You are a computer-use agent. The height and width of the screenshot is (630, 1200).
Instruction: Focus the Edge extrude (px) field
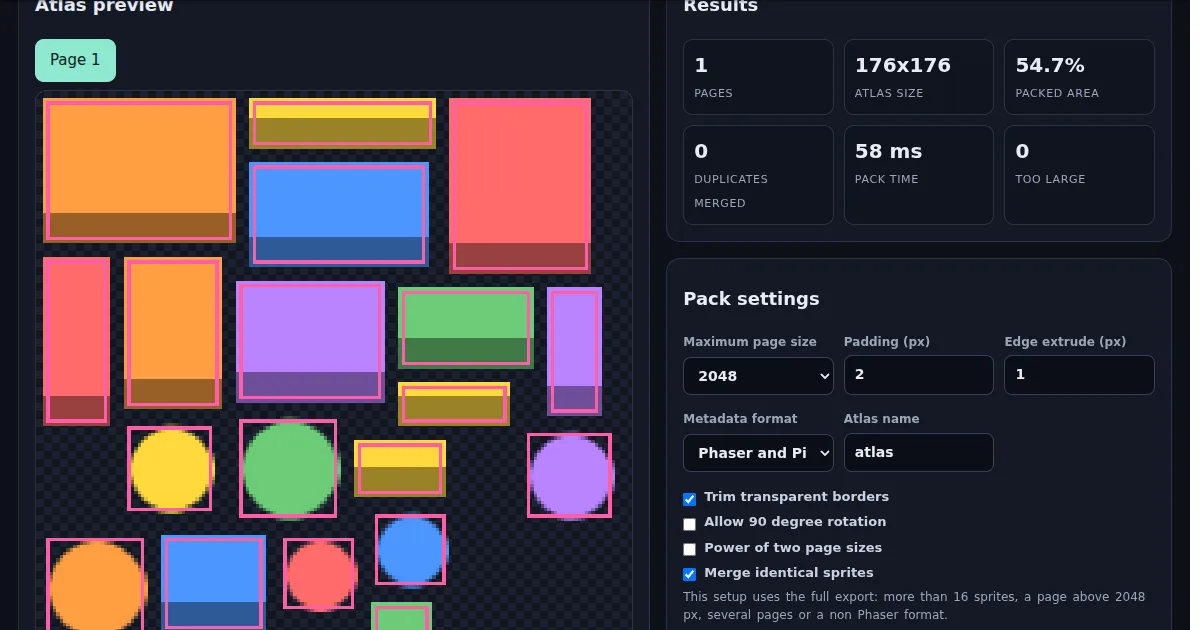(1079, 375)
